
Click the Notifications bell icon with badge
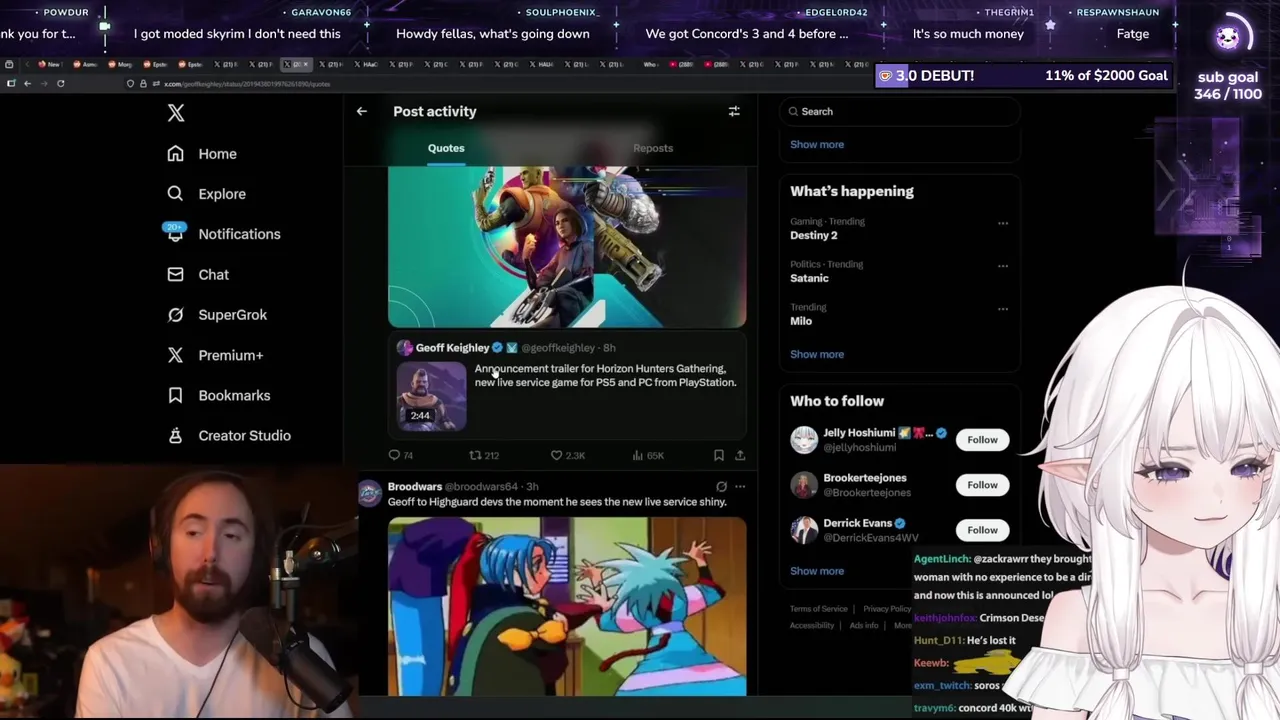coord(175,233)
